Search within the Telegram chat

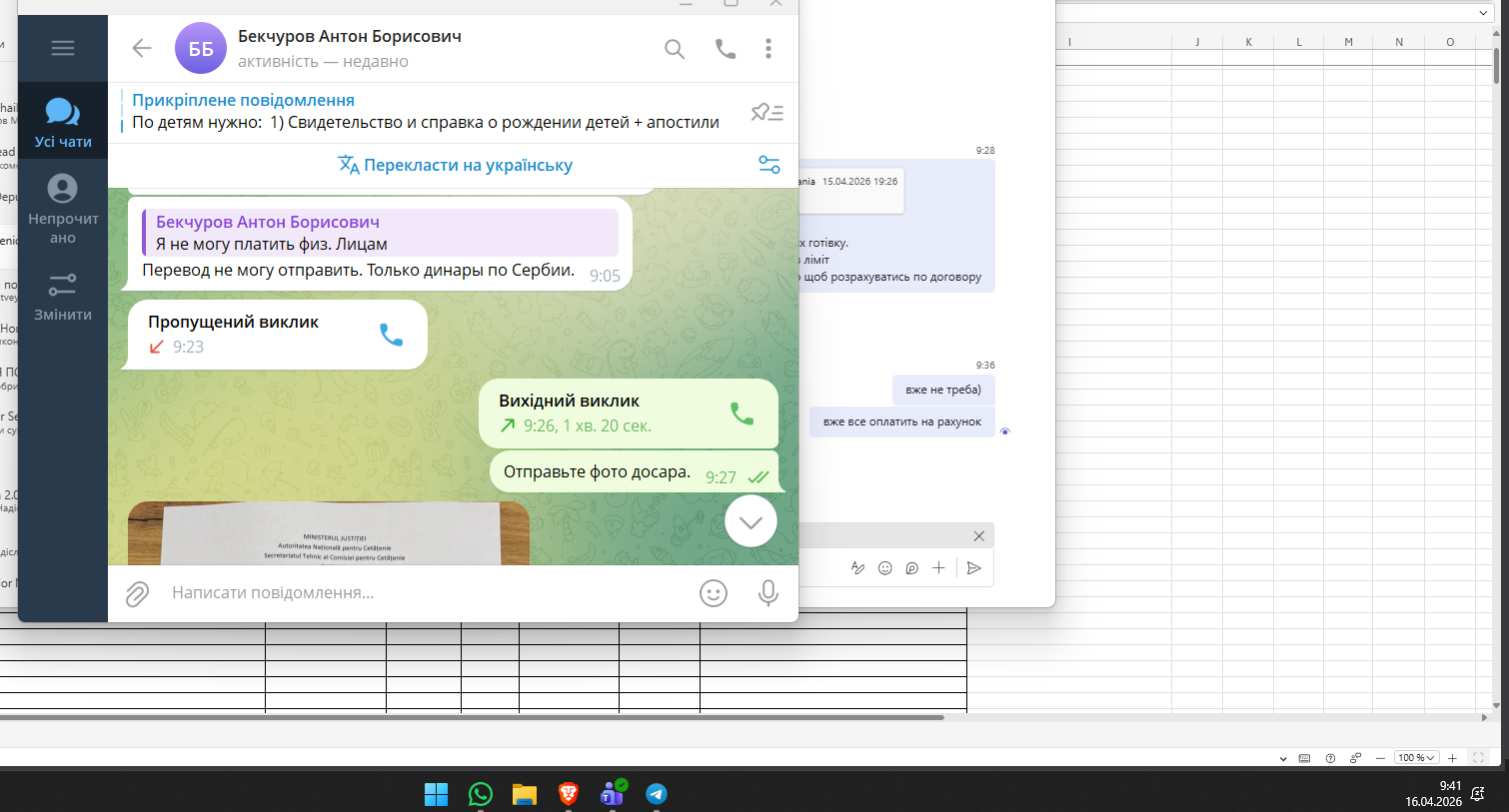click(x=675, y=49)
